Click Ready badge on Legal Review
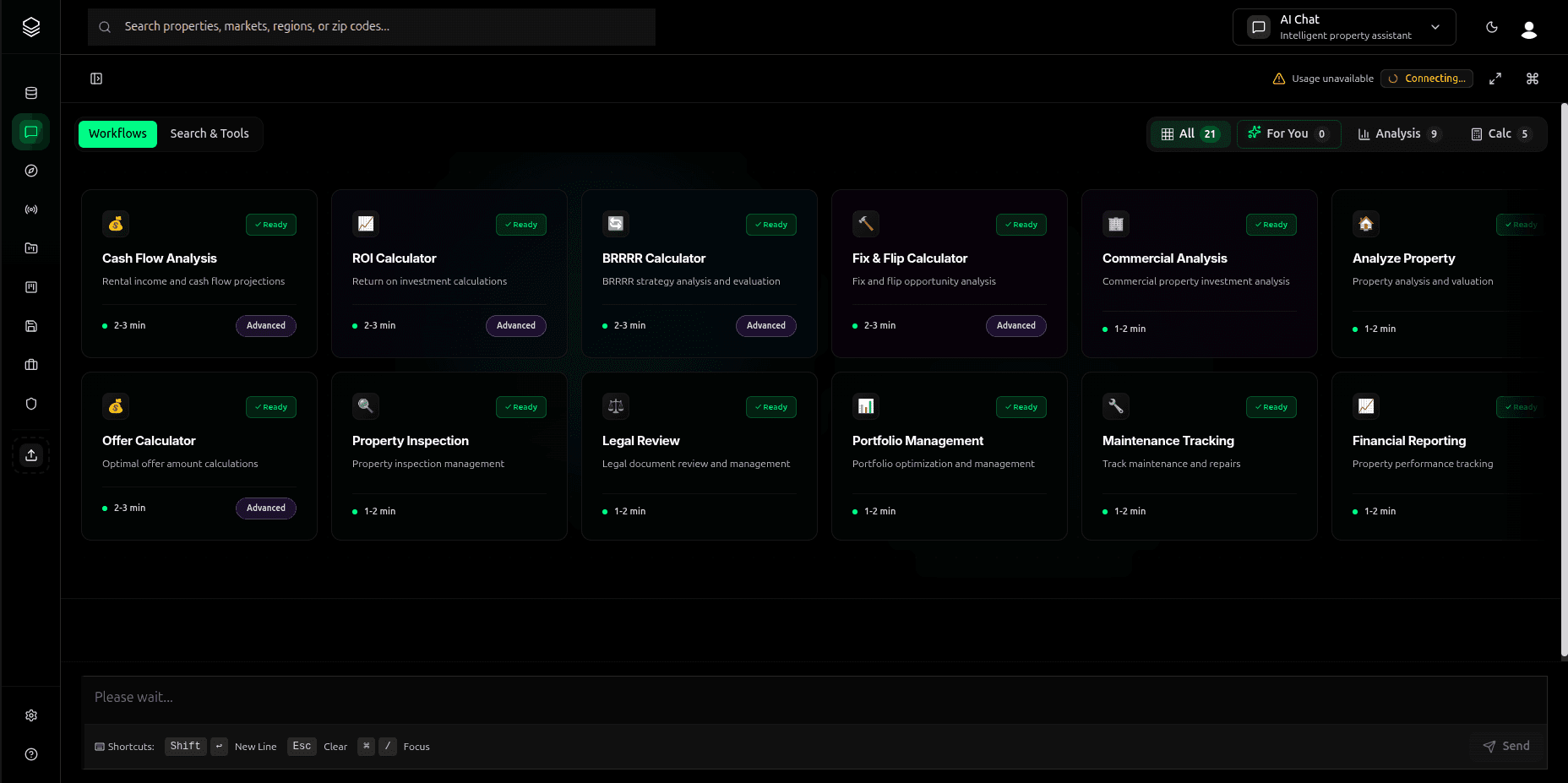1568x783 pixels. (x=771, y=407)
